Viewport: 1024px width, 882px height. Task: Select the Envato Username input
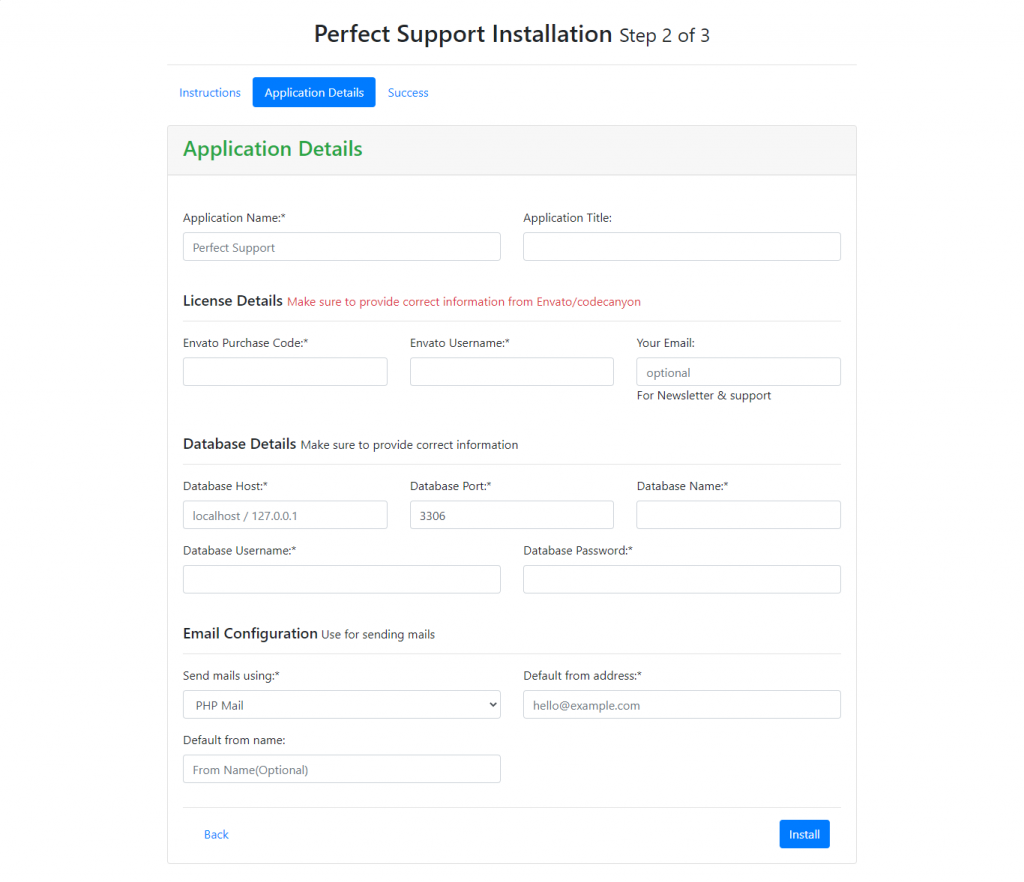click(x=512, y=372)
